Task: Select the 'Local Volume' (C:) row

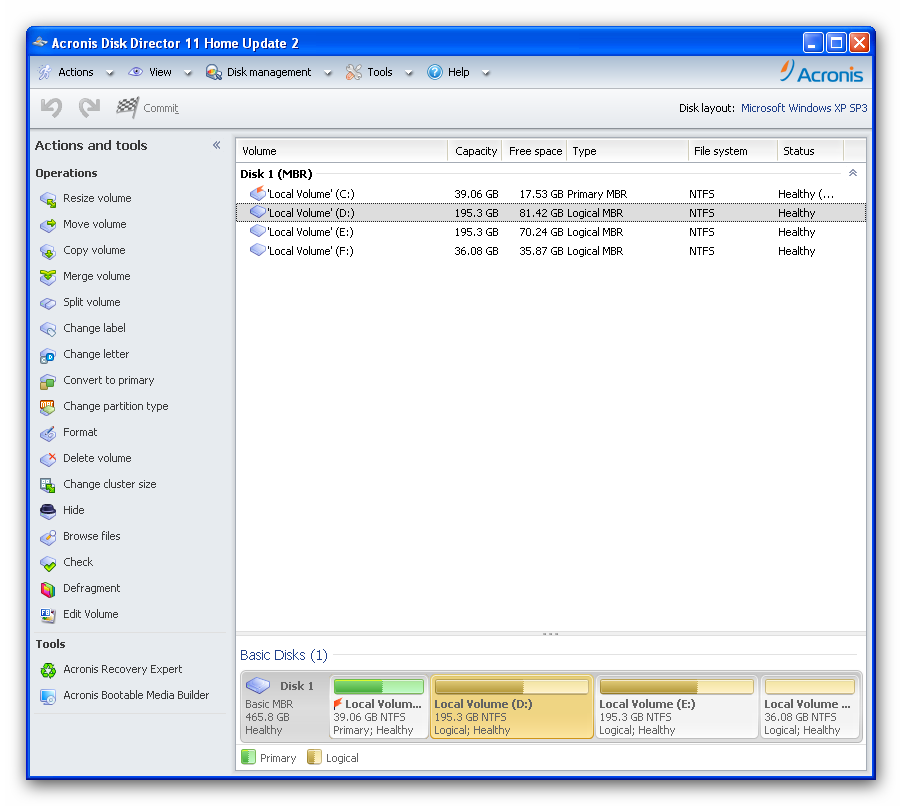Action: pyautogui.click(x=551, y=194)
